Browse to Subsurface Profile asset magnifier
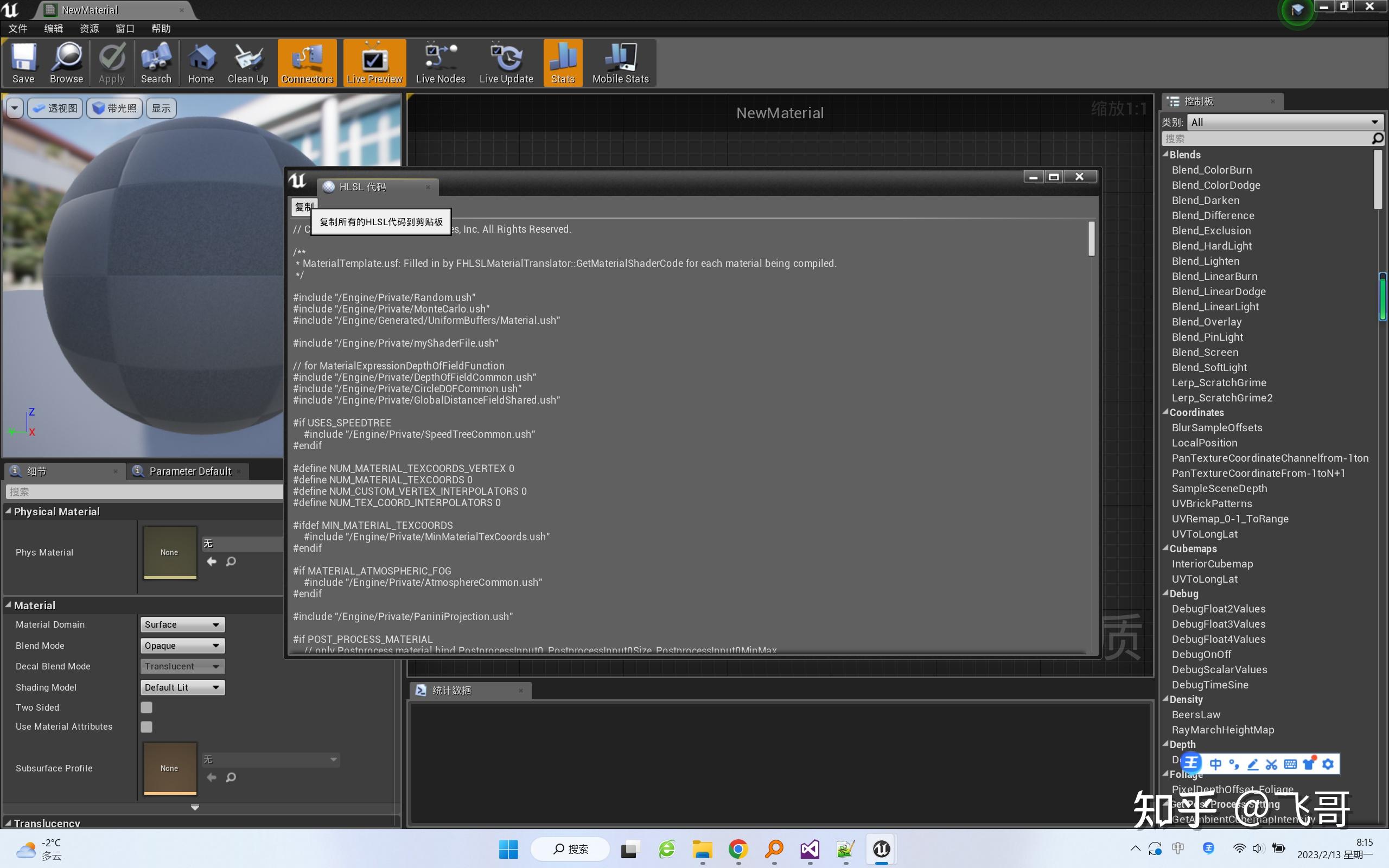 [231, 777]
